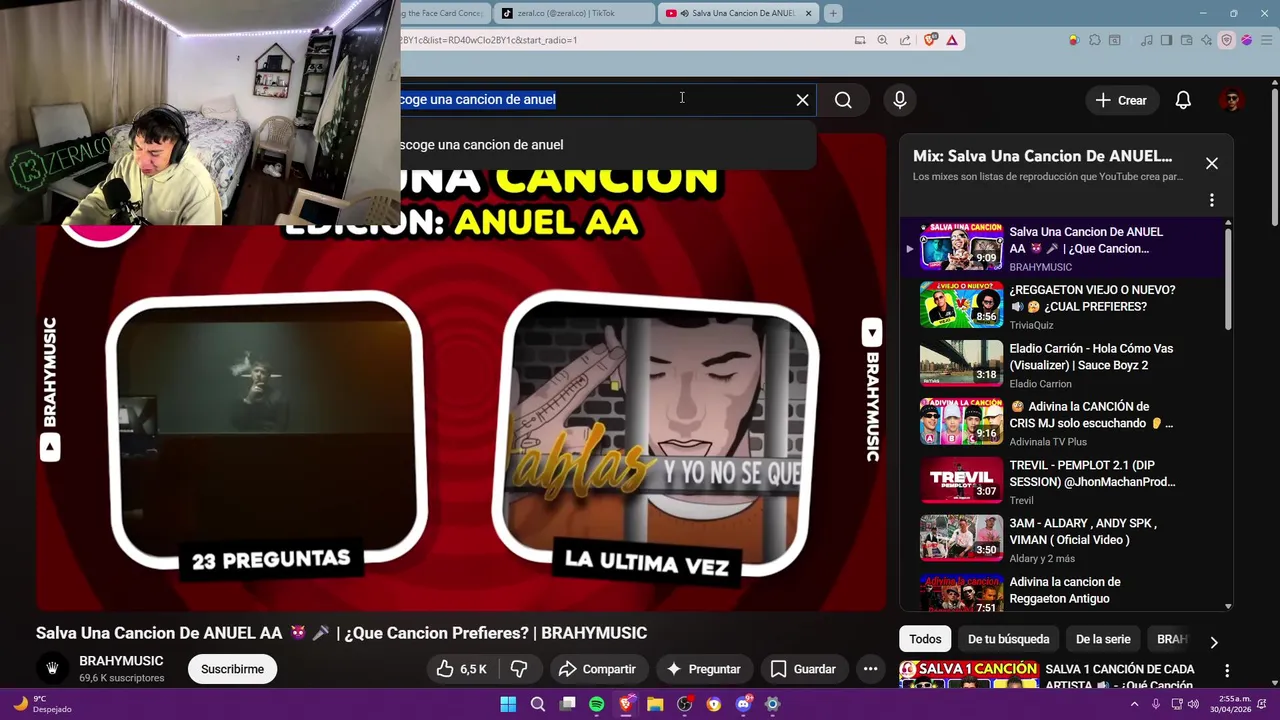Open taskbar Search magnifier

538,704
